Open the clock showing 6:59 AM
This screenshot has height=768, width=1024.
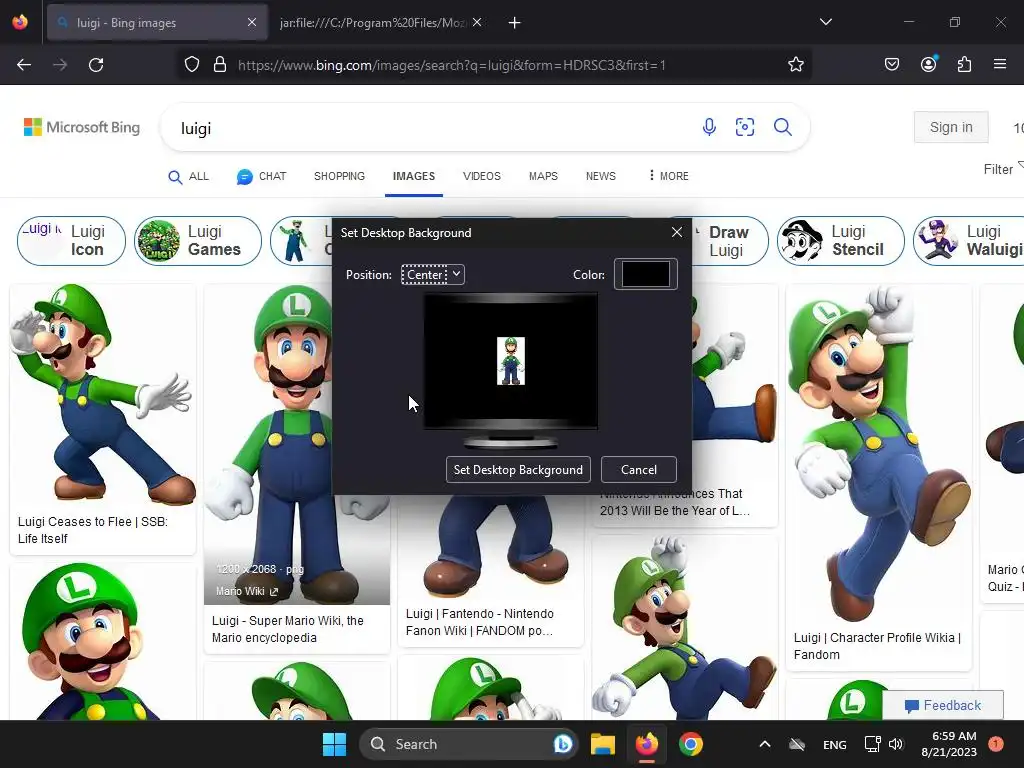(949, 744)
